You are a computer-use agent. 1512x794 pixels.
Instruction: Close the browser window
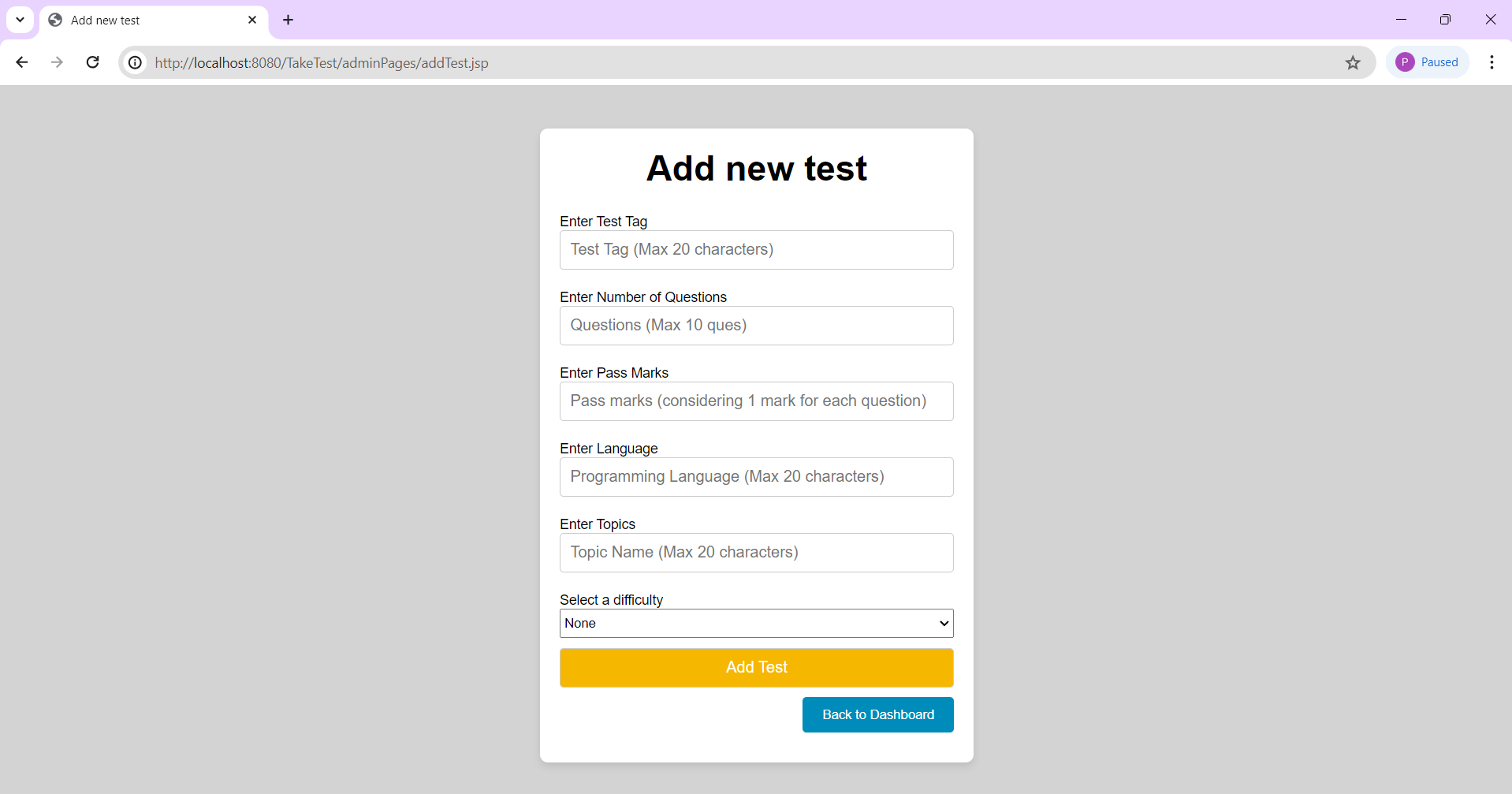pyautogui.click(x=1490, y=20)
